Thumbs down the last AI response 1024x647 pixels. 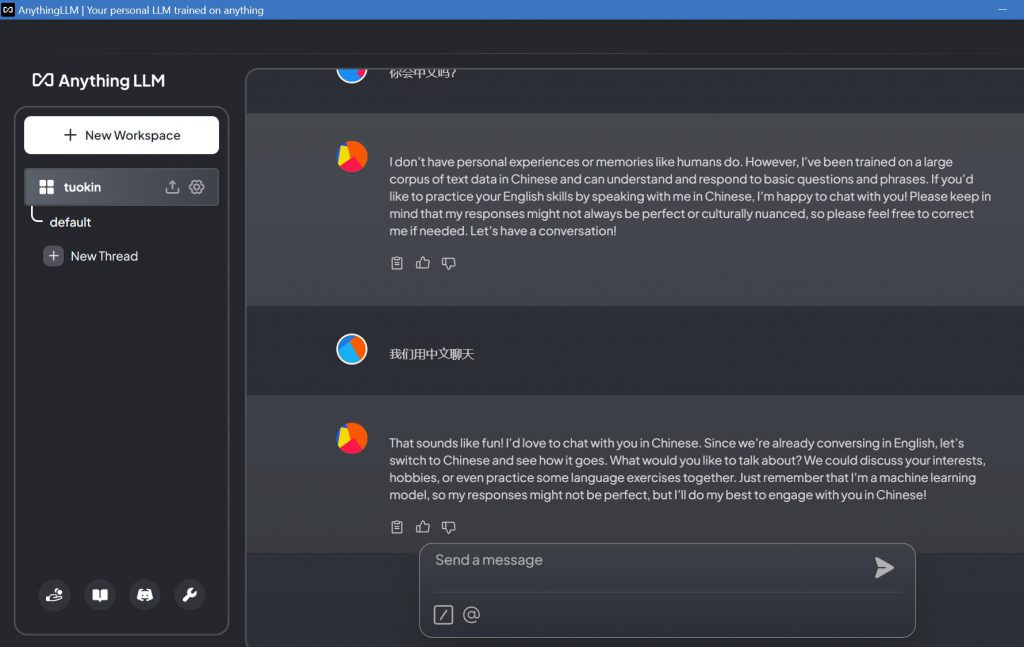pyautogui.click(x=449, y=527)
